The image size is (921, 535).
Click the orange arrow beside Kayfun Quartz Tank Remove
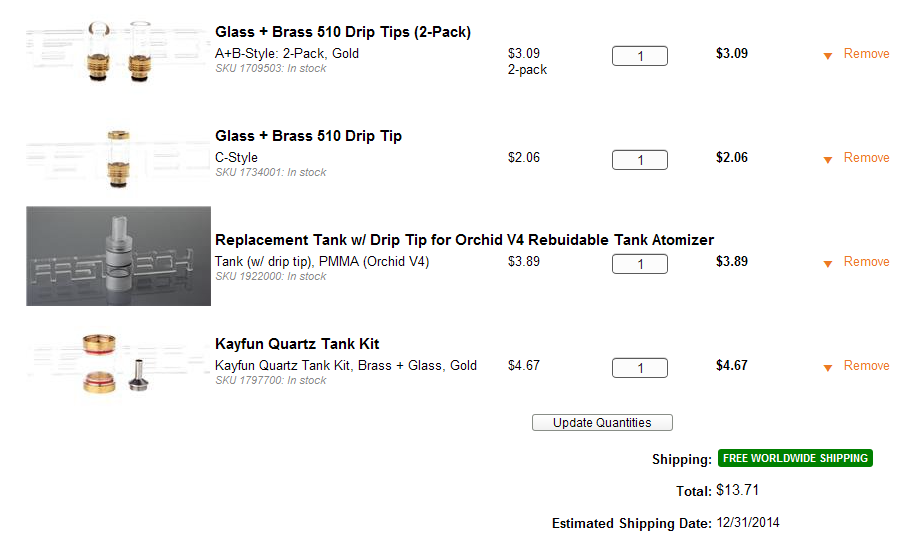(x=828, y=368)
